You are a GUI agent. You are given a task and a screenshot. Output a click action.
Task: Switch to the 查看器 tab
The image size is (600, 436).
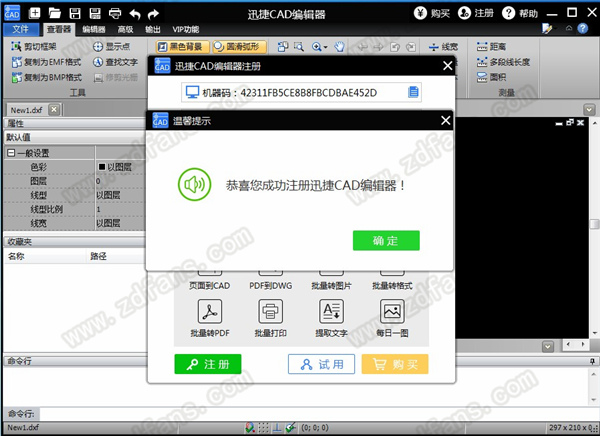(x=59, y=29)
